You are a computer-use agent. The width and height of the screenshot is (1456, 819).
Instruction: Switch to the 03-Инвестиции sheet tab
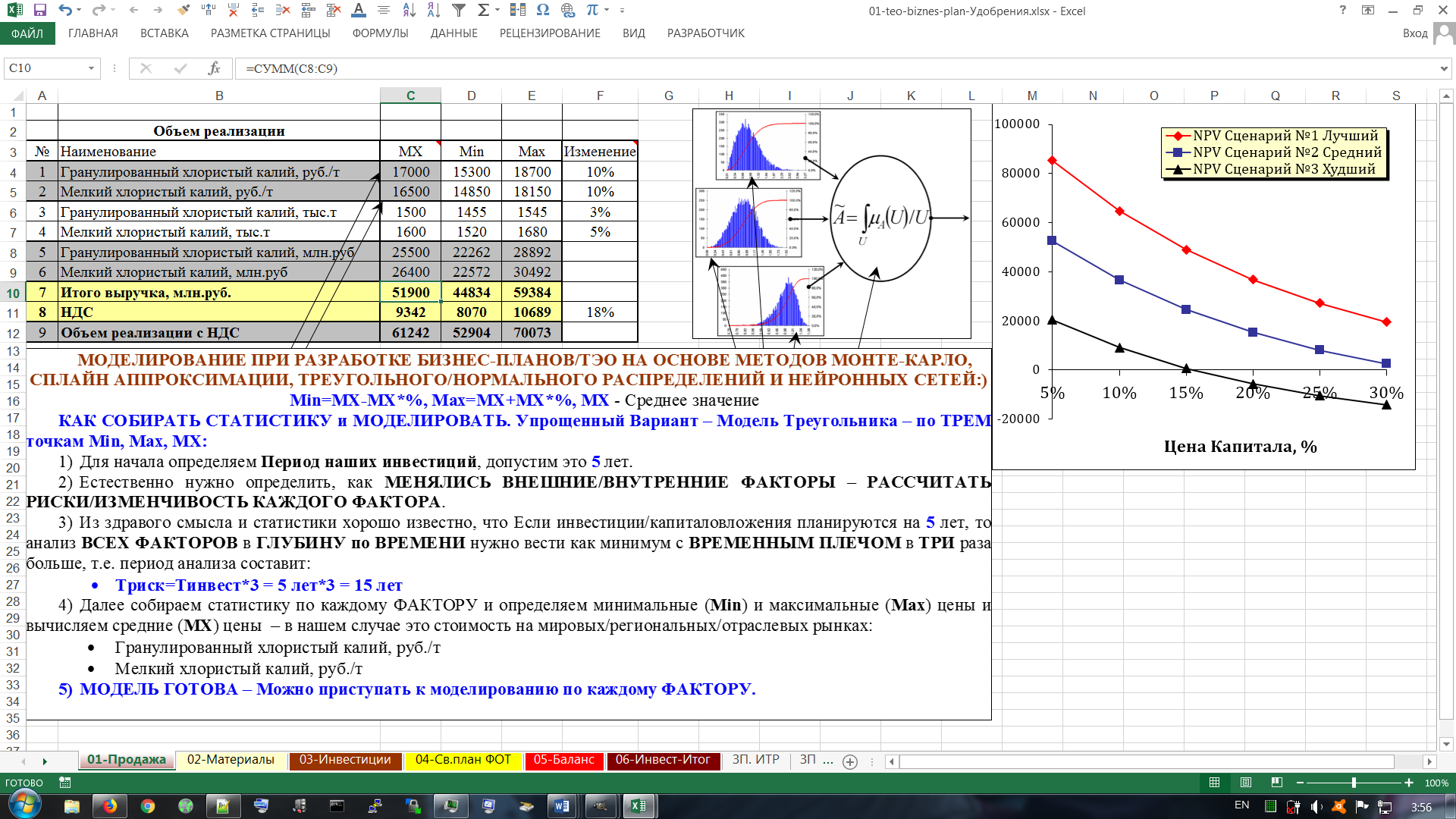(345, 760)
